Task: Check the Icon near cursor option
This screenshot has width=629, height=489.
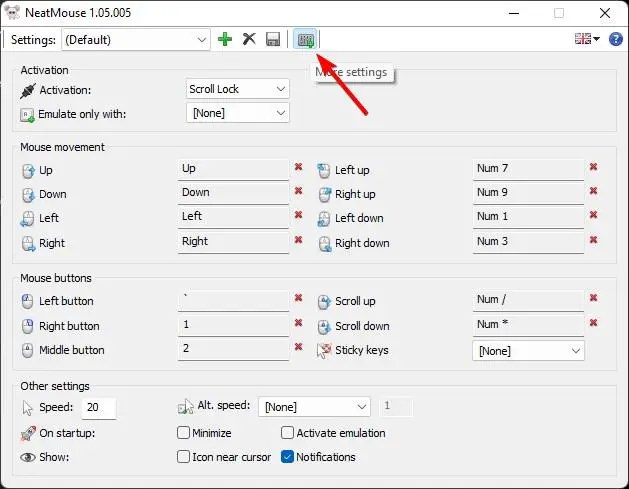Action: 184,457
